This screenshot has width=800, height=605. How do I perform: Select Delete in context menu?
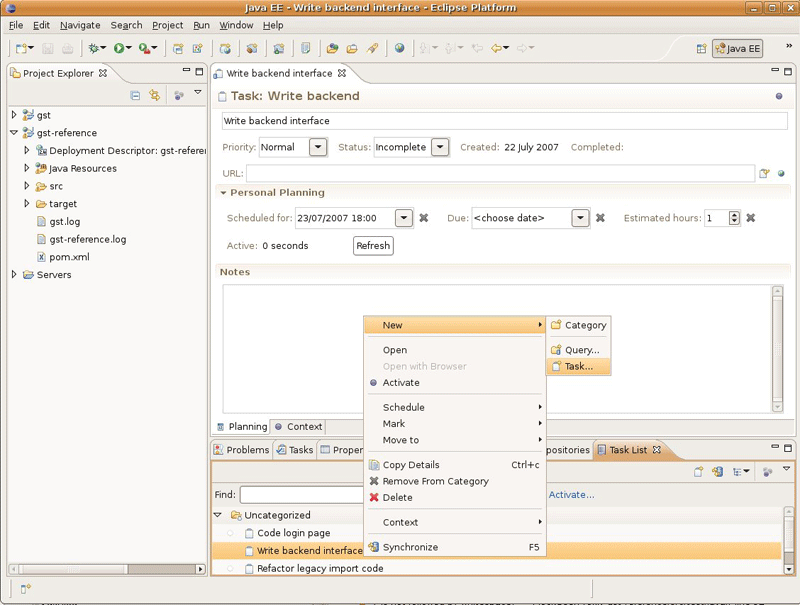[x=455, y=497]
